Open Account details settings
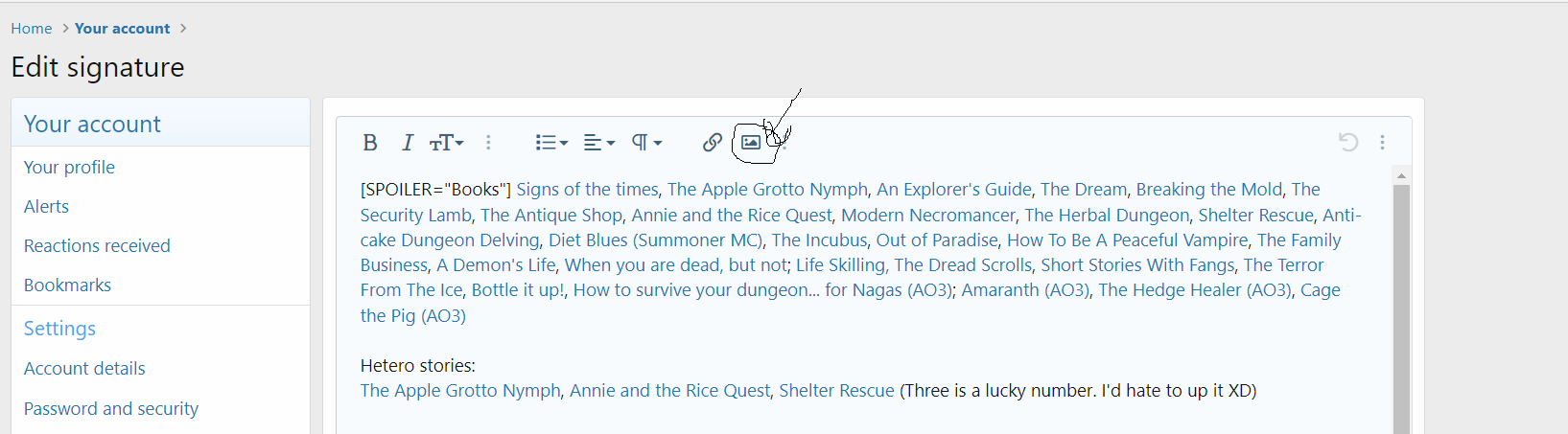The width and height of the screenshot is (1568, 434). 84,368
